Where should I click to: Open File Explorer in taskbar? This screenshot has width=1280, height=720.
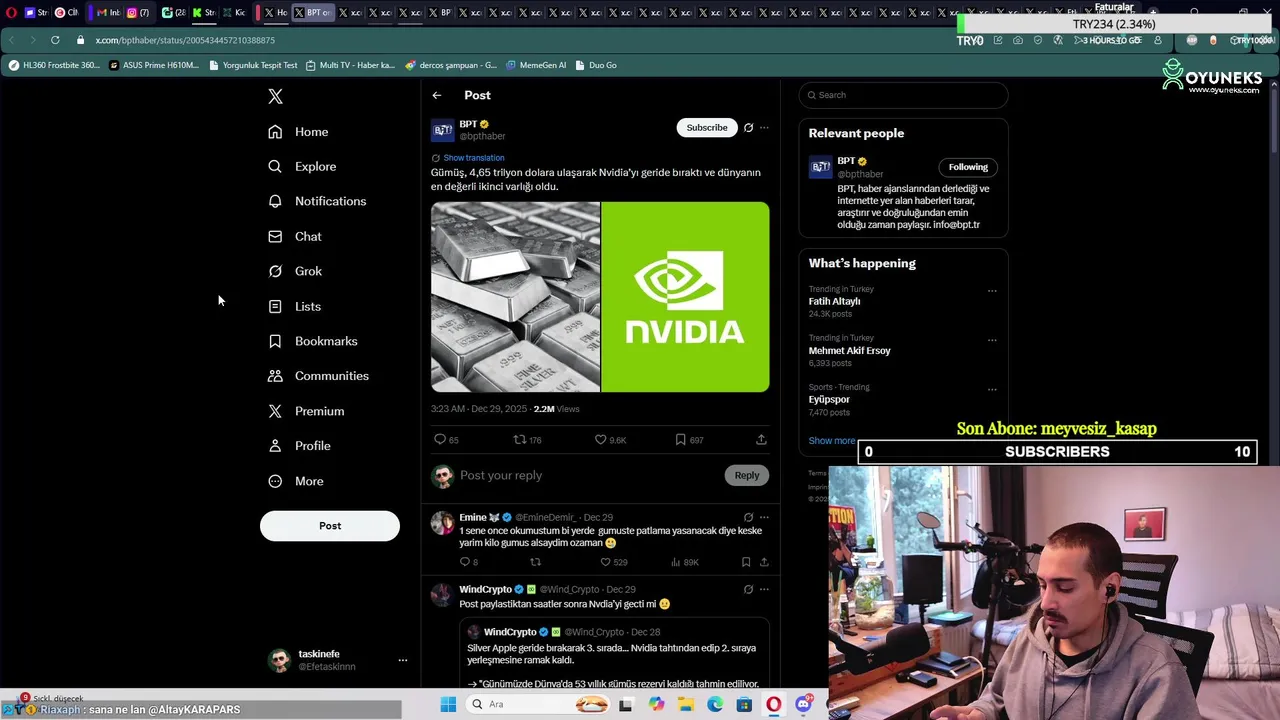coord(686,704)
